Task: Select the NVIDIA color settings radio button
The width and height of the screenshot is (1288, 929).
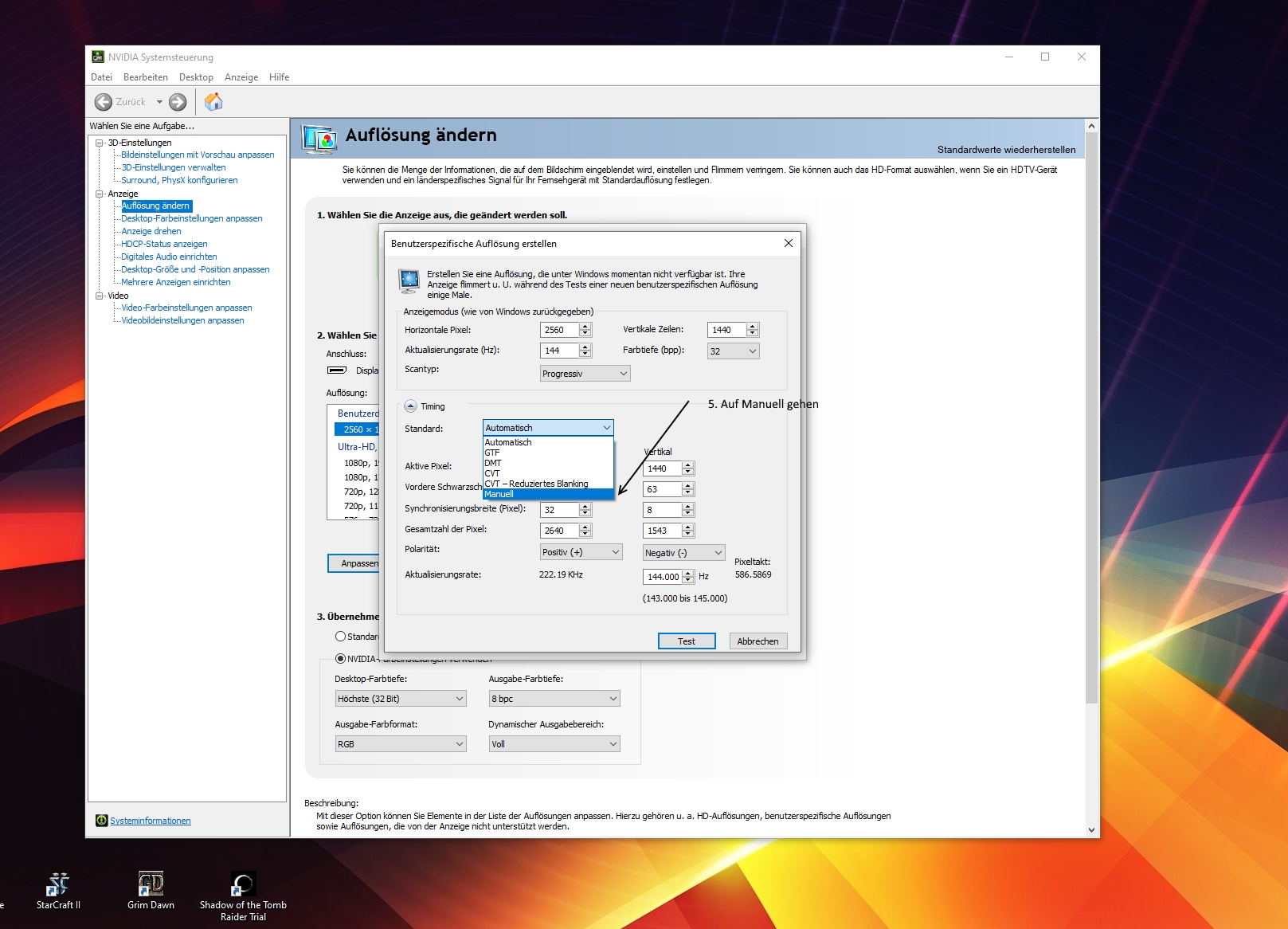Action: [x=341, y=659]
